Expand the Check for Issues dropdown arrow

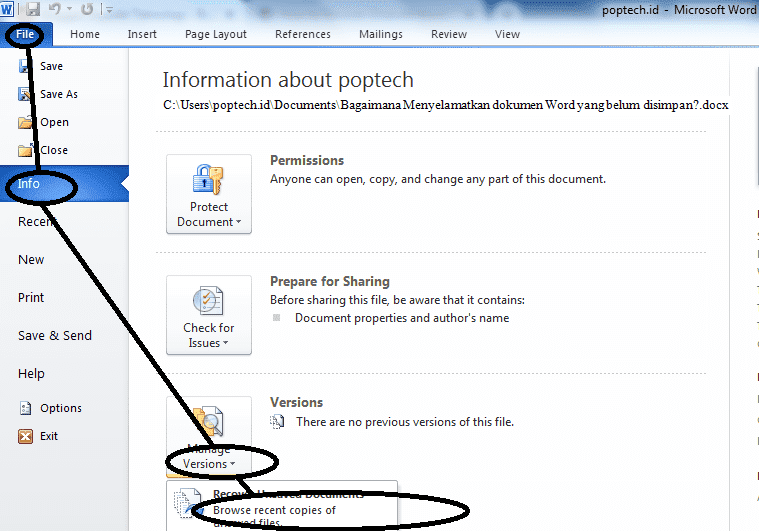[226, 343]
